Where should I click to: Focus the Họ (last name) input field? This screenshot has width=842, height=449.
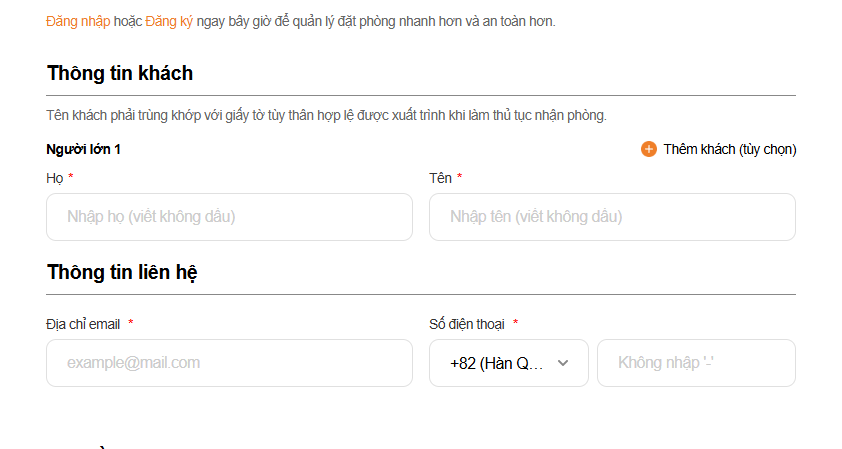[x=229, y=217]
